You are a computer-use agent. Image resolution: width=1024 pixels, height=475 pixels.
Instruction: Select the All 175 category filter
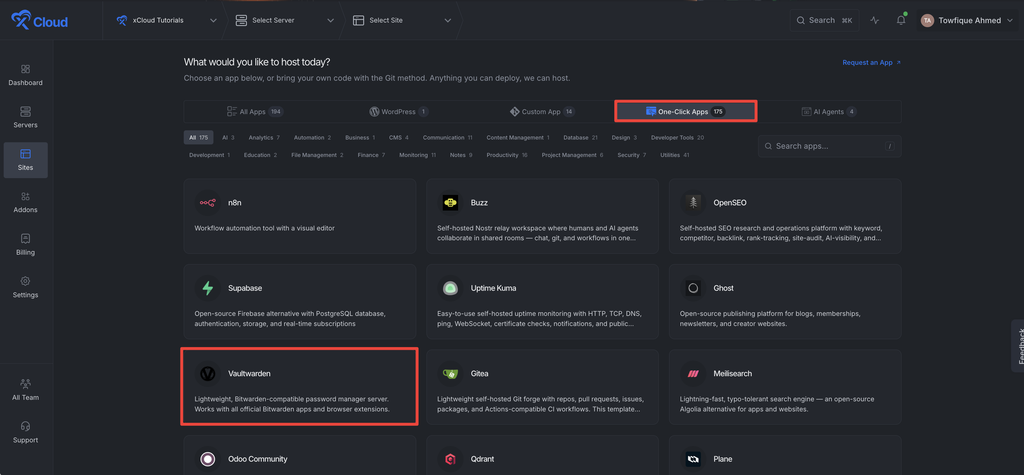click(x=199, y=138)
